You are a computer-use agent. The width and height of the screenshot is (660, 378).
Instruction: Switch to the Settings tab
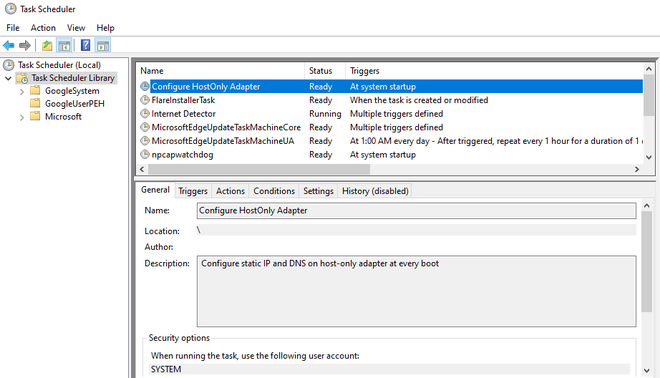coord(318,191)
